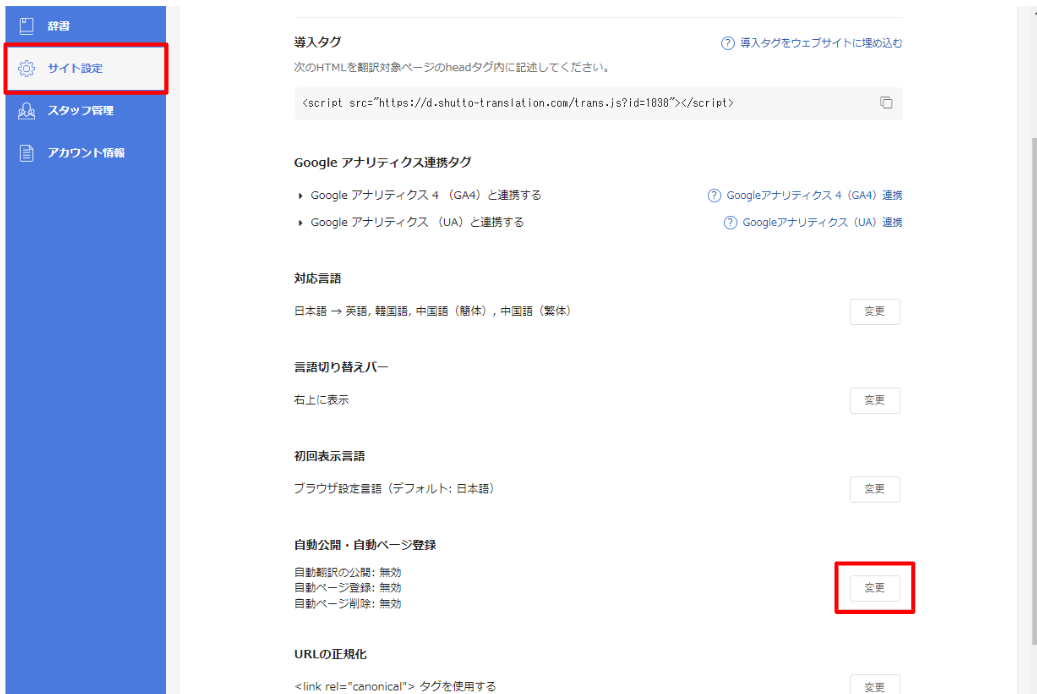
Task: Click the URLの正規化 heading
Action: [330, 654]
